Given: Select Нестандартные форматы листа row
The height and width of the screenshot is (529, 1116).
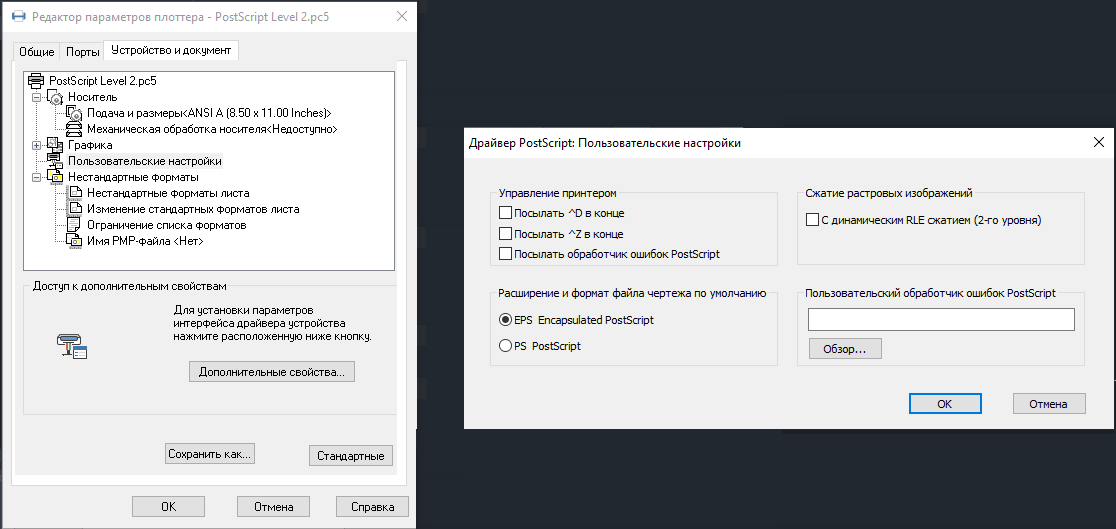Looking at the screenshot, I should tap(168, 193).
